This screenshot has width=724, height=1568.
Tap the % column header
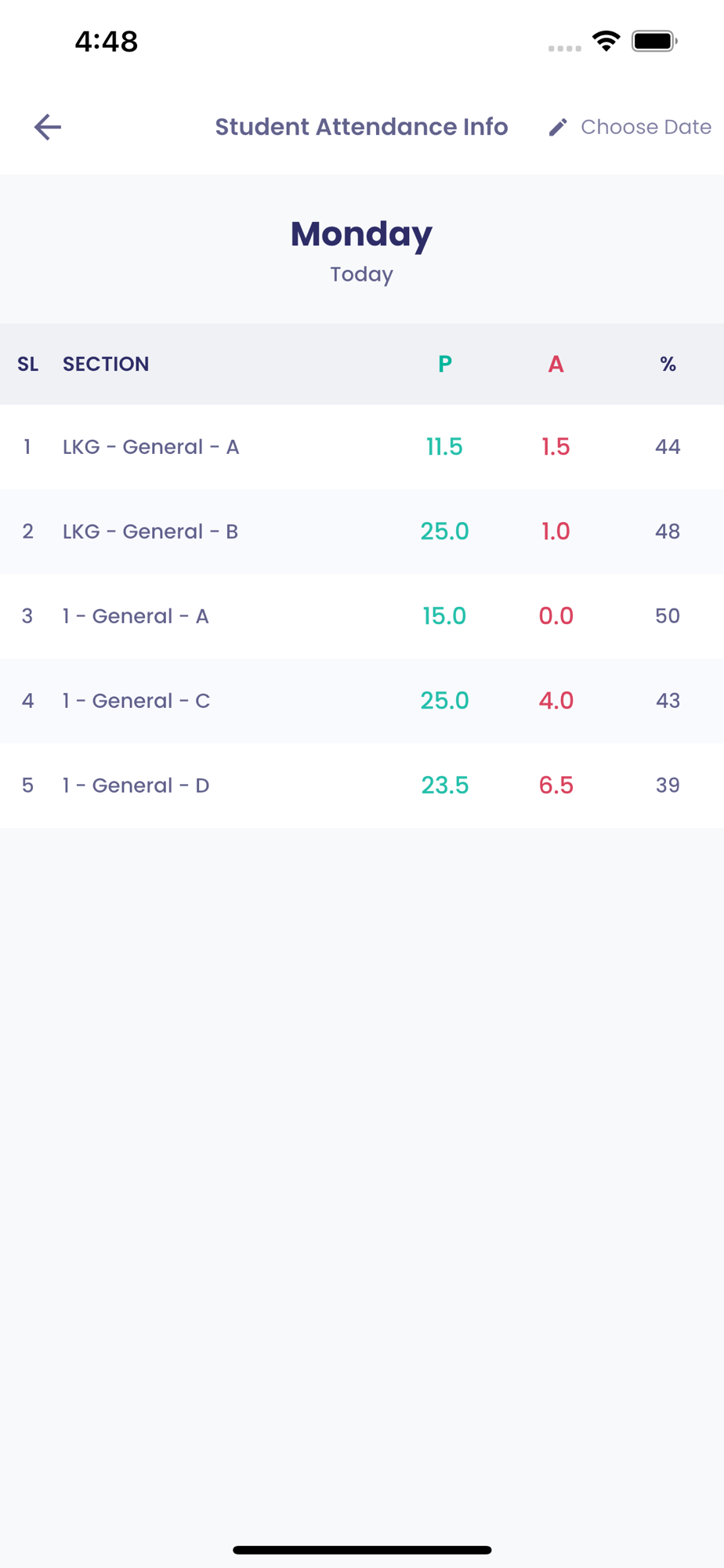668,364
